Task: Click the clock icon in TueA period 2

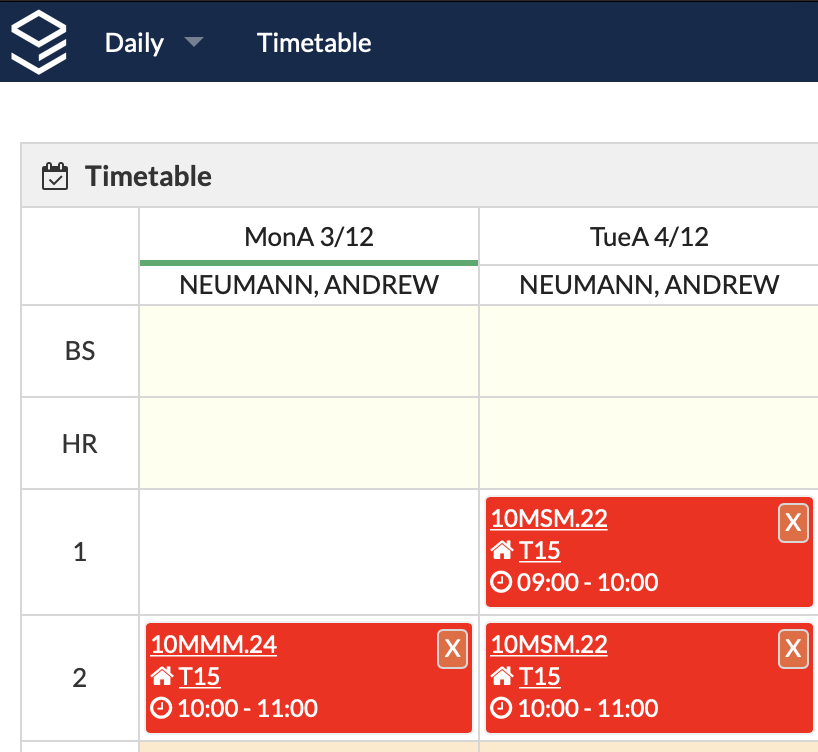Action: point(502,709)
